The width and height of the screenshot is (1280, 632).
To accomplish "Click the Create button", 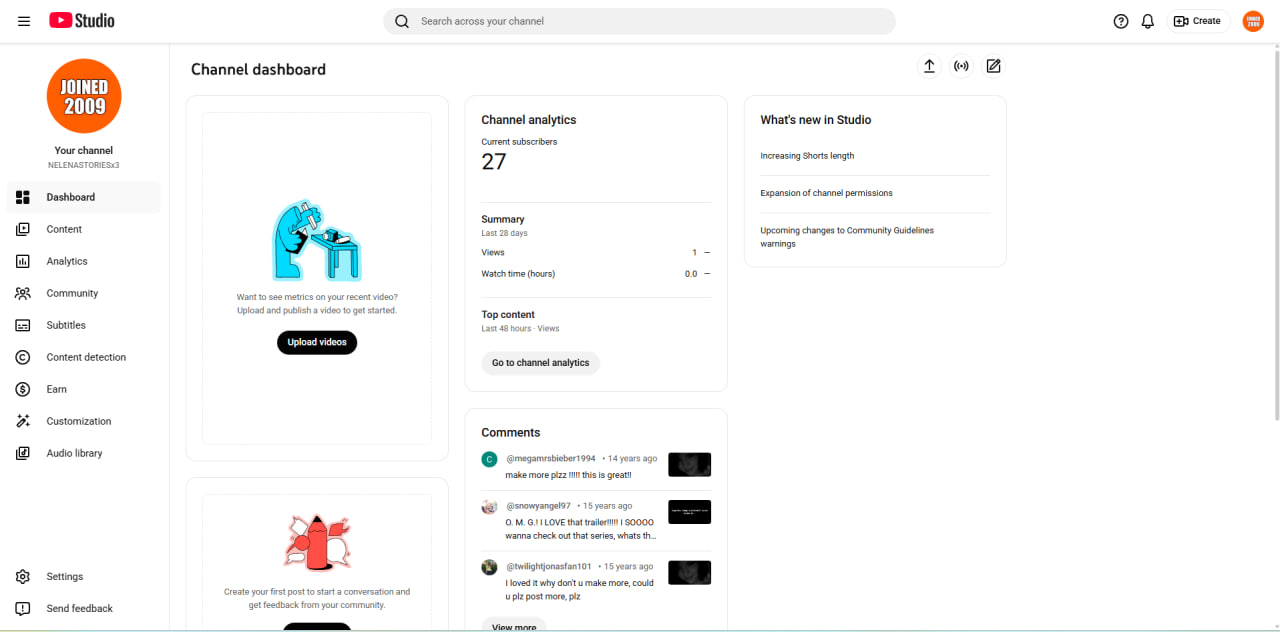I will click(1198, 21).
